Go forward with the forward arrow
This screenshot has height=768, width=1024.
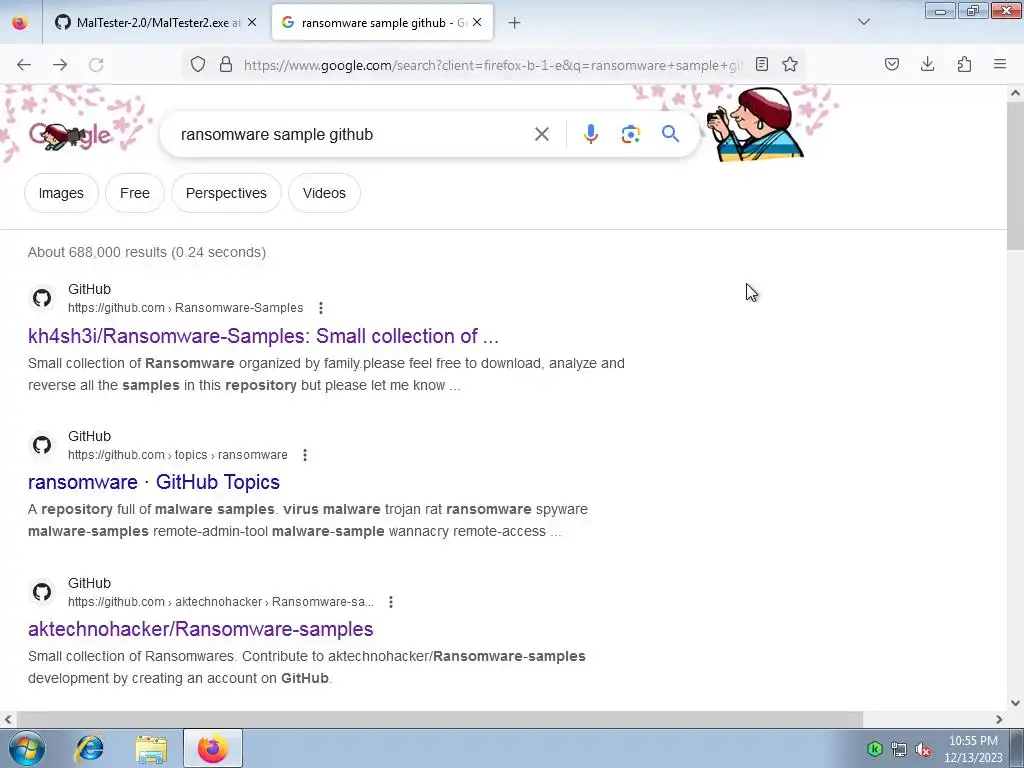[x=60, y=65]
